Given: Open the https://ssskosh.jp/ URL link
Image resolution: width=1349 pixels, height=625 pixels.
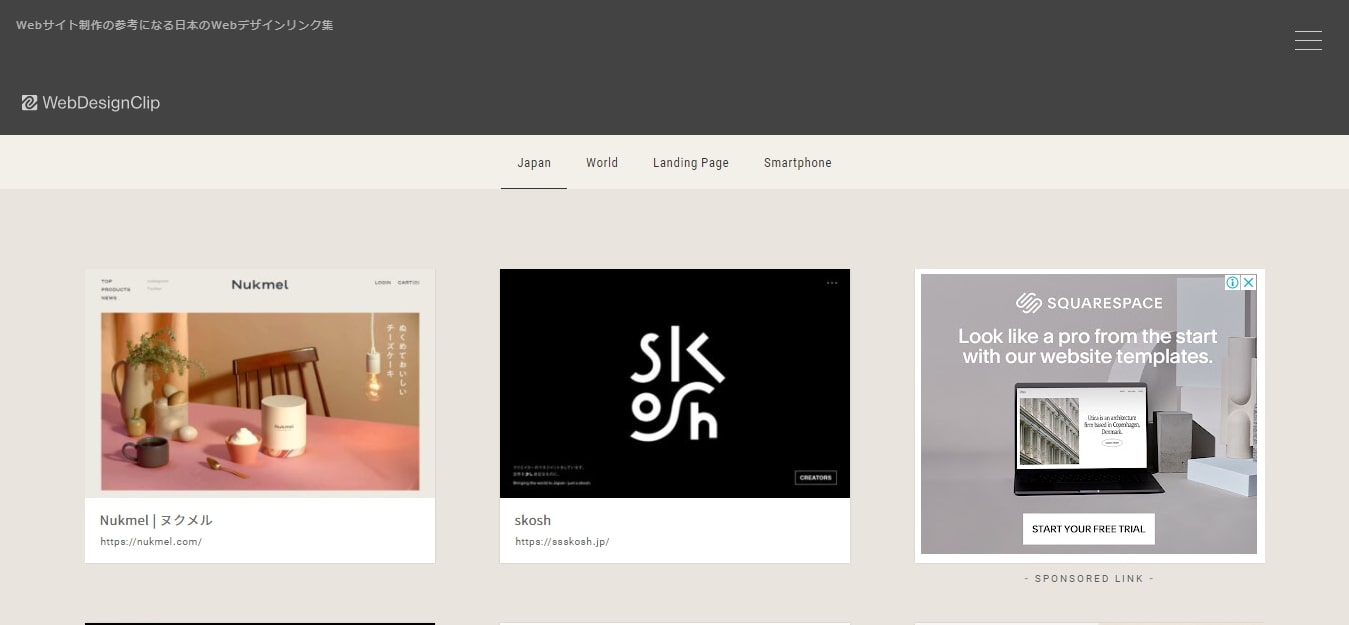Looking at the screenshot, I should [x=562, y=542].
